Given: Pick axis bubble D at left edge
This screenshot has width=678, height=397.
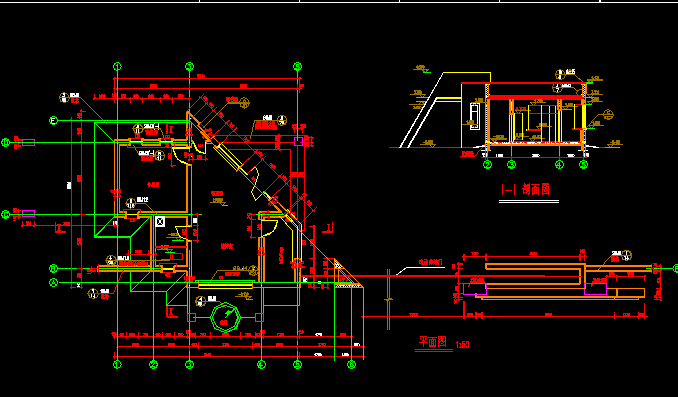Looking at the screenshot, I should pyautogui.click(x=5, y=142).
